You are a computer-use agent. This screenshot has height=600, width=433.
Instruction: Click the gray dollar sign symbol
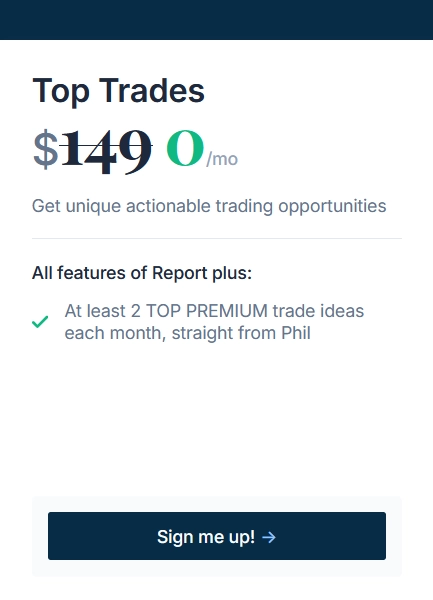point(46,149)
